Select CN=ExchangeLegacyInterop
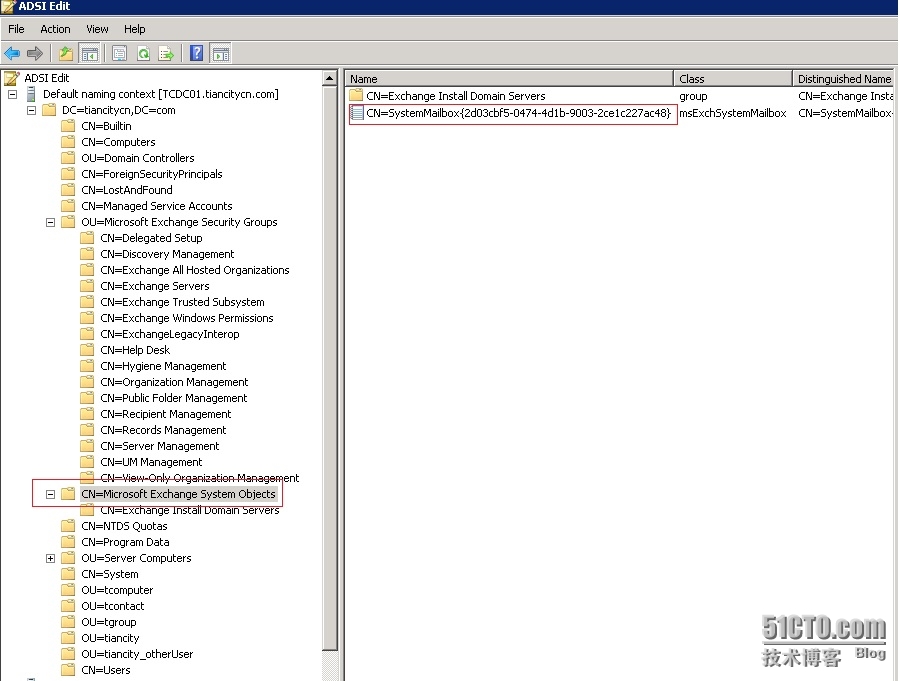 [x=170, y=334]
